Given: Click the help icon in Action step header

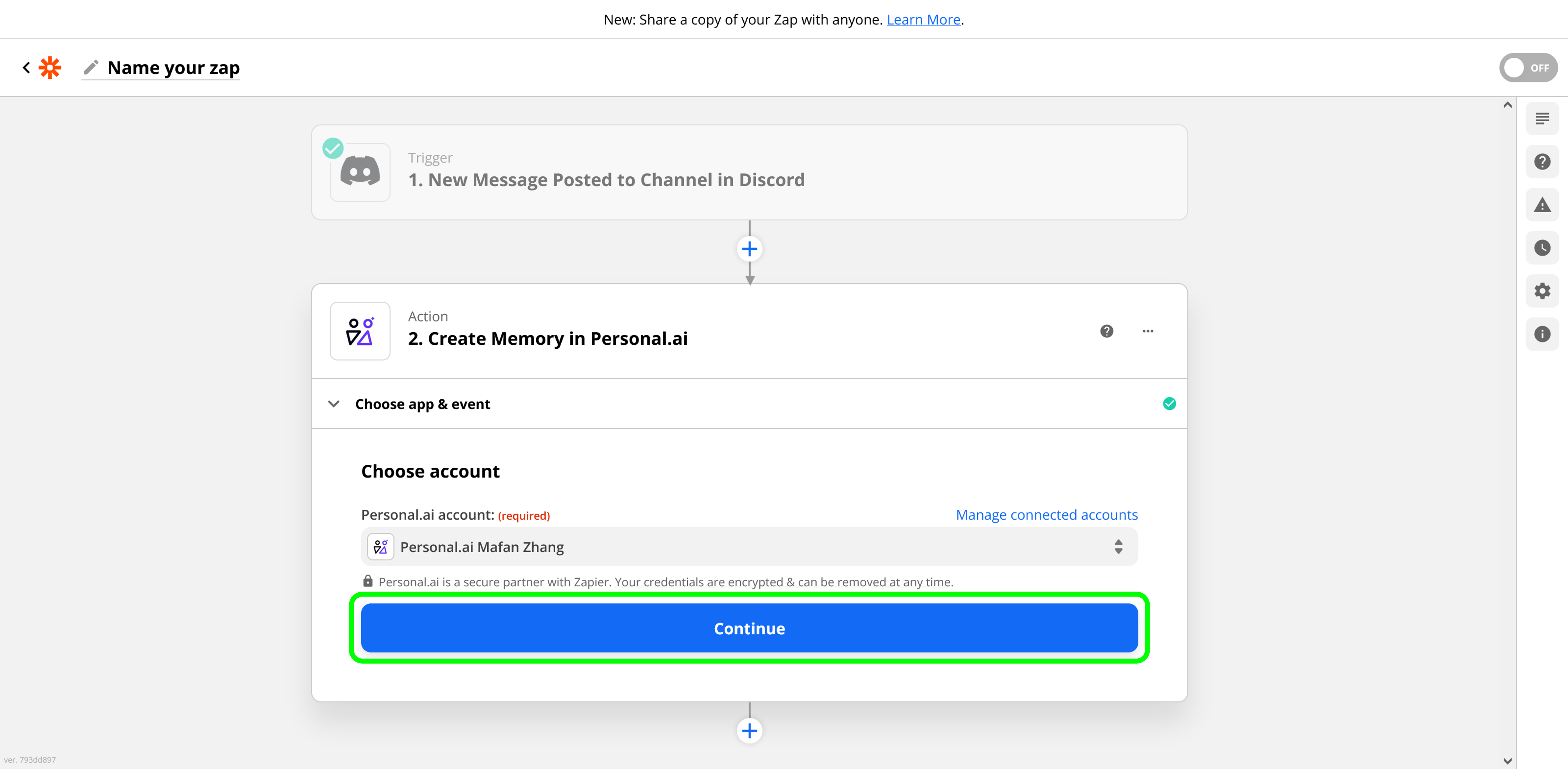Looking at the screenshot, I should click(1107, 331).
